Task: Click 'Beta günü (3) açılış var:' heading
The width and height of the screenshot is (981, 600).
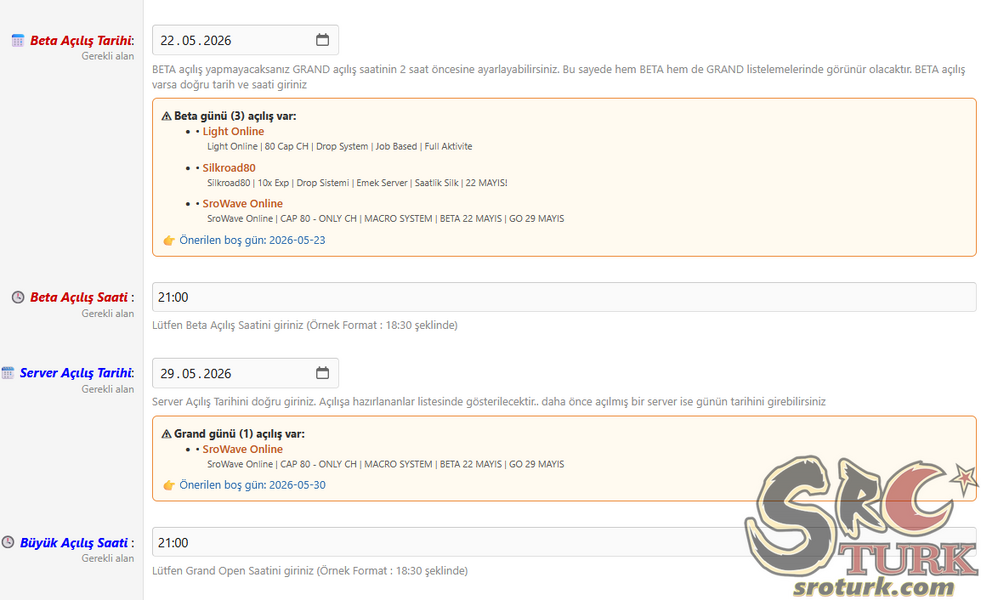Action: click(x=235, y=116)
